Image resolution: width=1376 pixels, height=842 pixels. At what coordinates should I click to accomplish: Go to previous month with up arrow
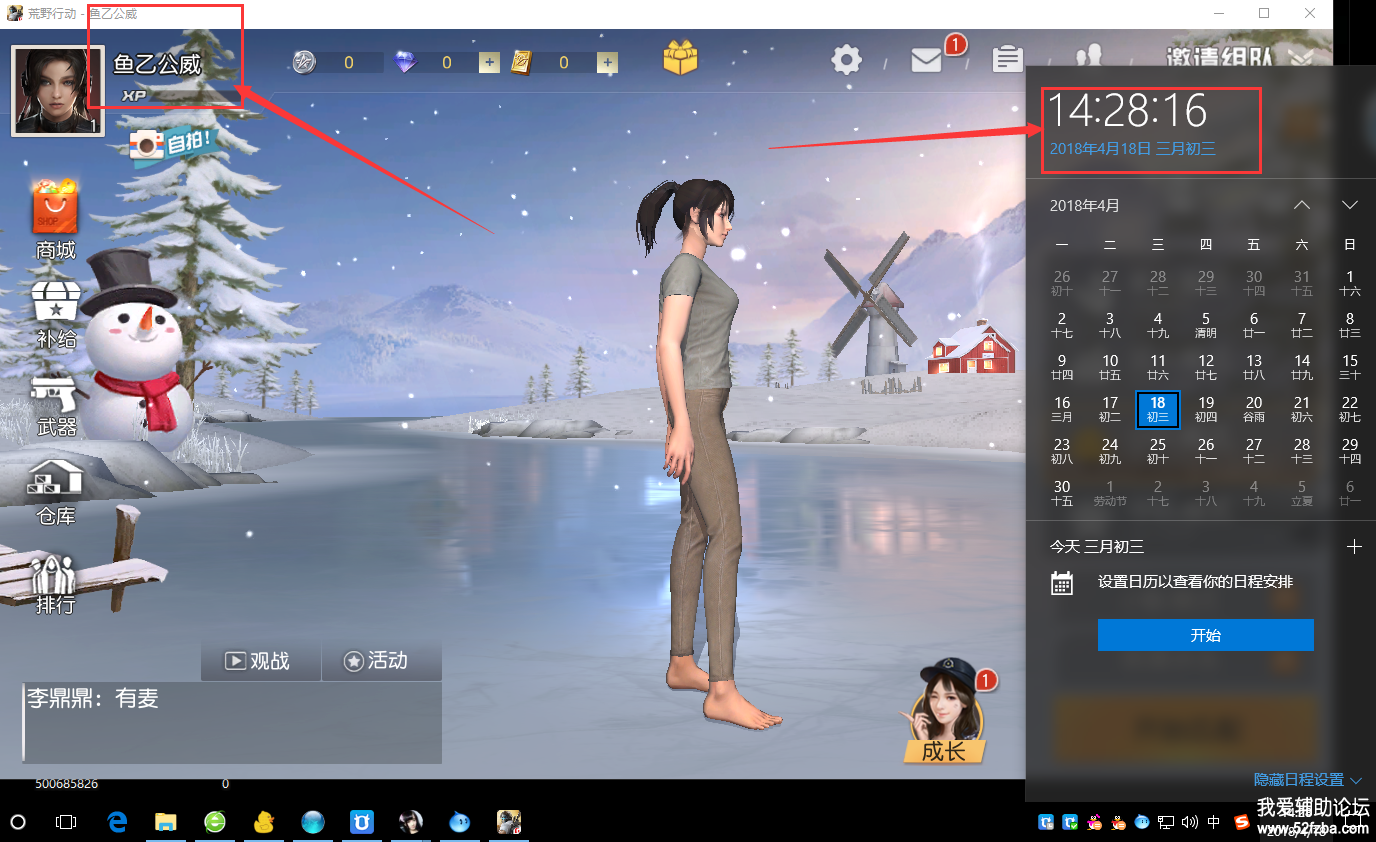[1302, 205]
